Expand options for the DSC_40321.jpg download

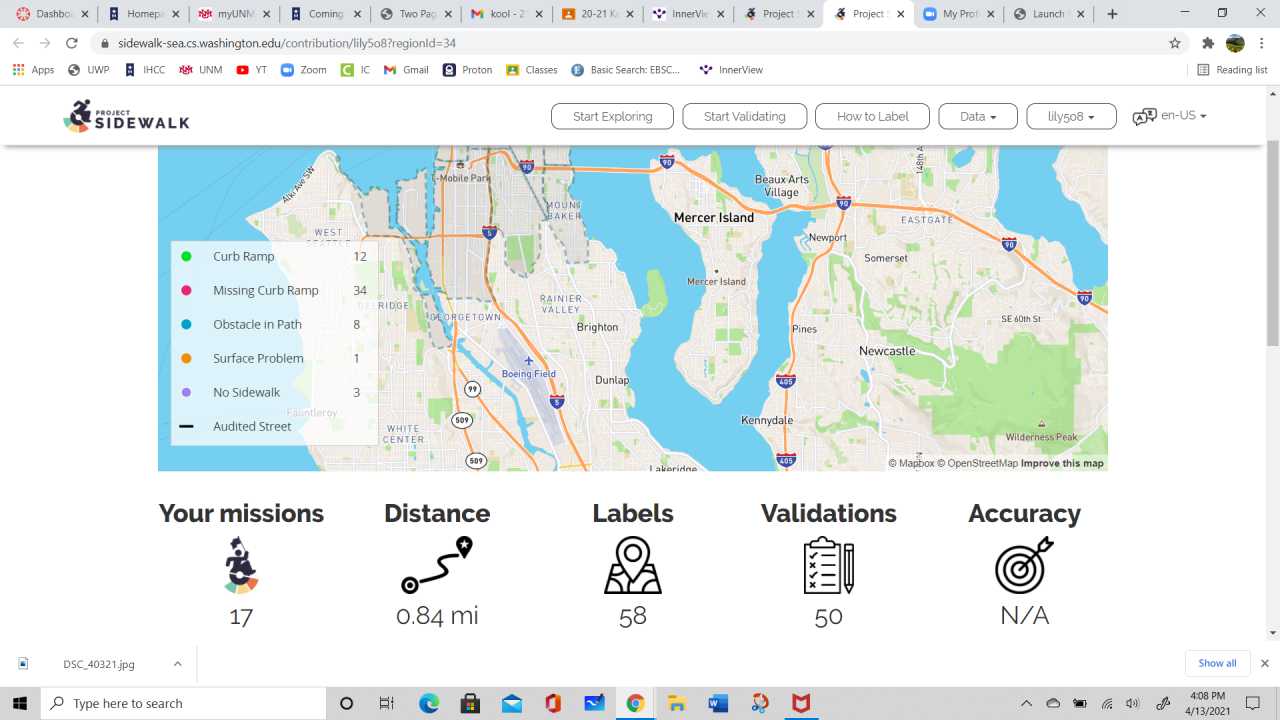tap(177, 663)
